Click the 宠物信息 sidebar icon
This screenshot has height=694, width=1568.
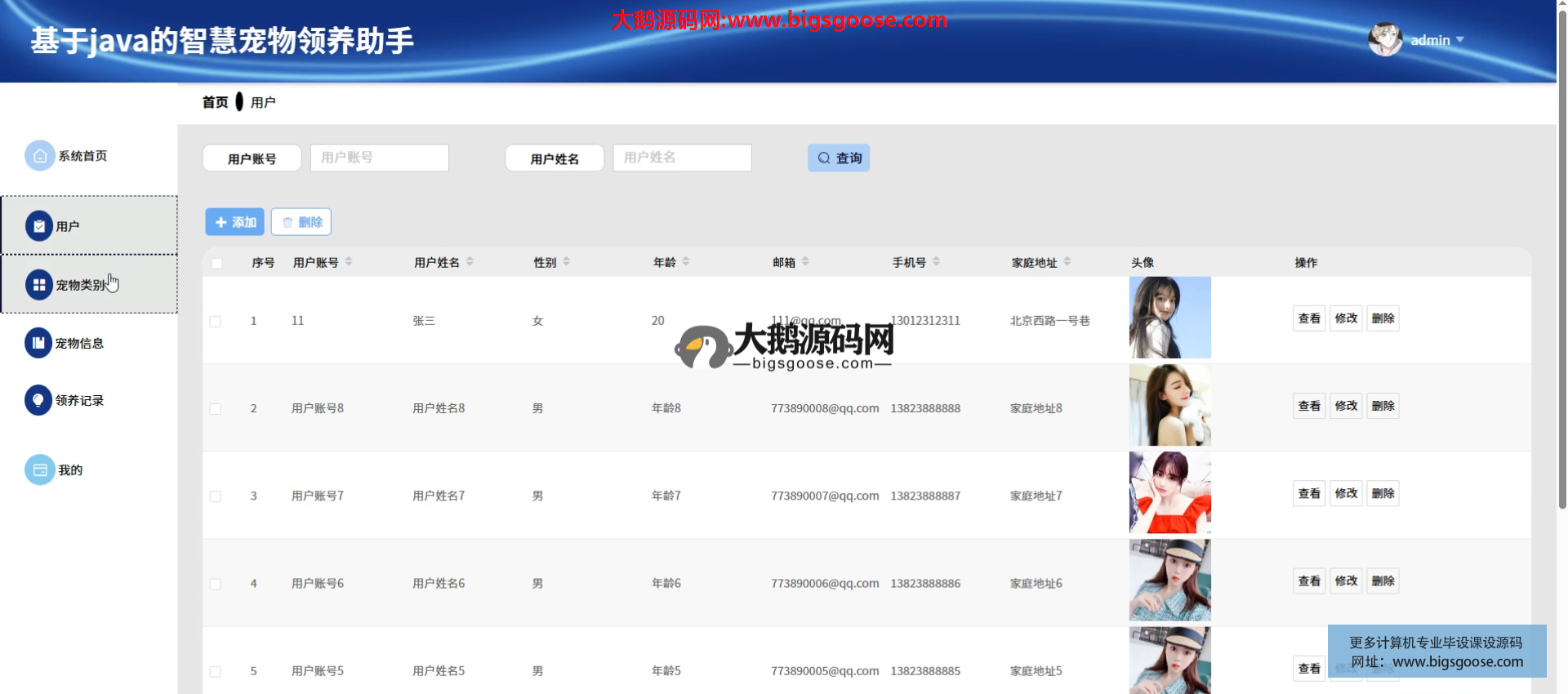[38, 344]
